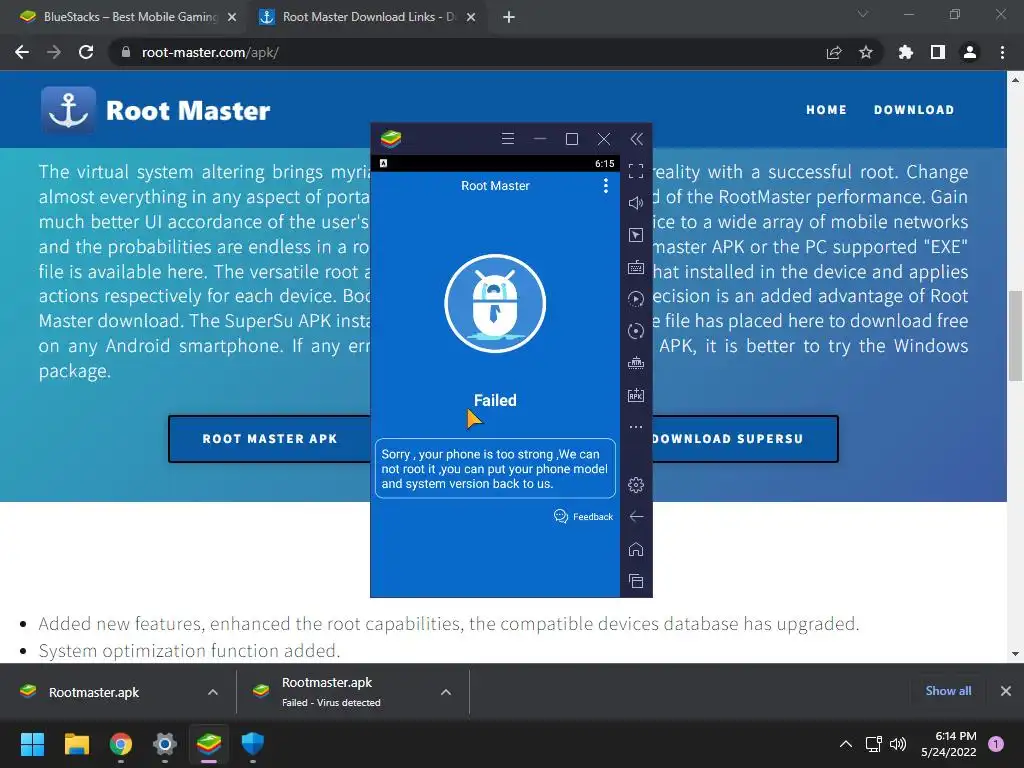The width and height of the screenshot is (1024, 768).
Task: Close the BlueStacks browser tab
Action: (x=232, y=18)
